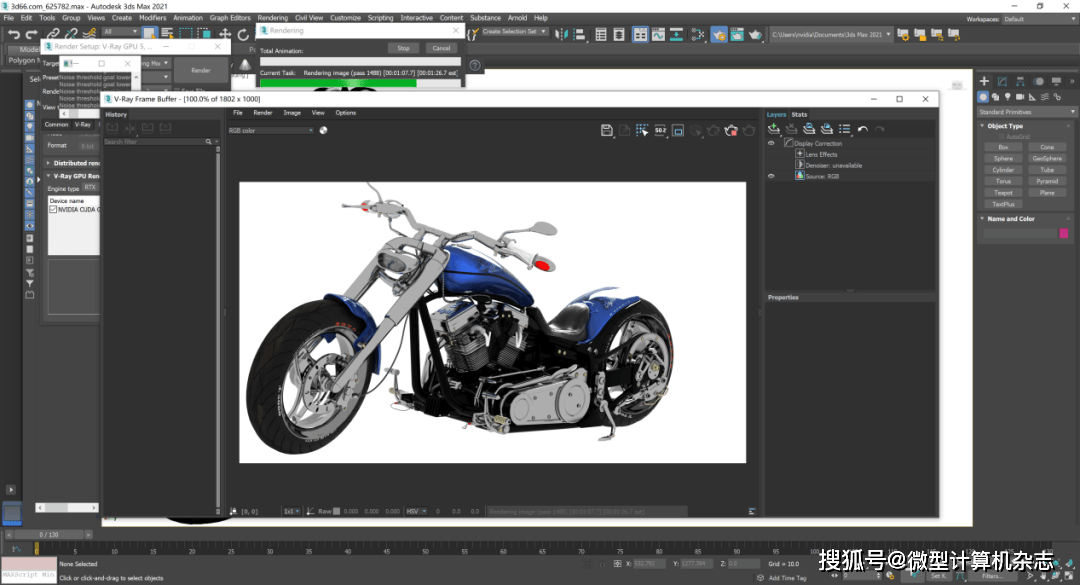This screenshot has height=585, width=1080.
Task: Open the project path dropdown
Action: point(831,34)
